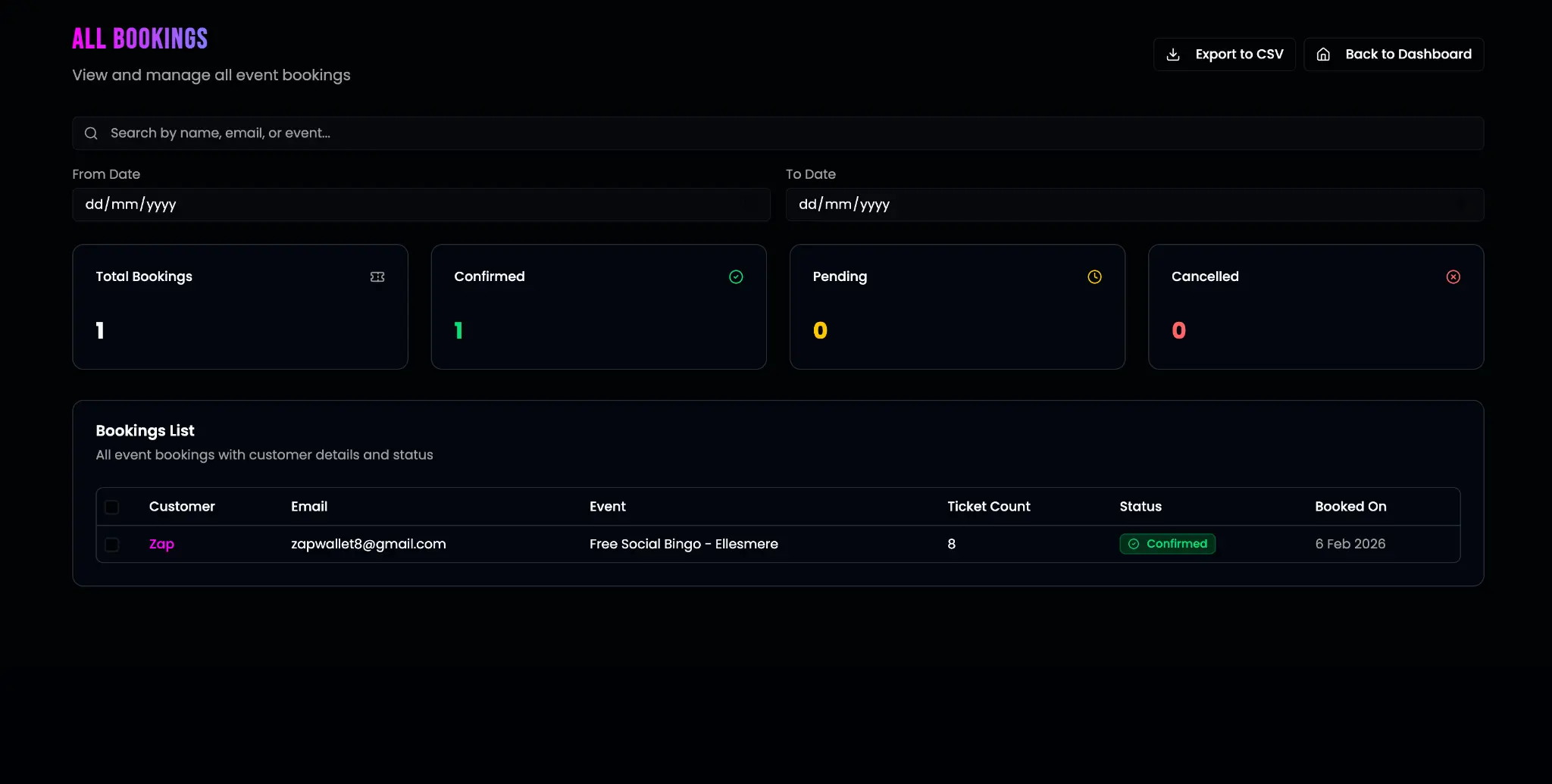Click the check icon inside the Confirmed badge

tap(1134, 544)
